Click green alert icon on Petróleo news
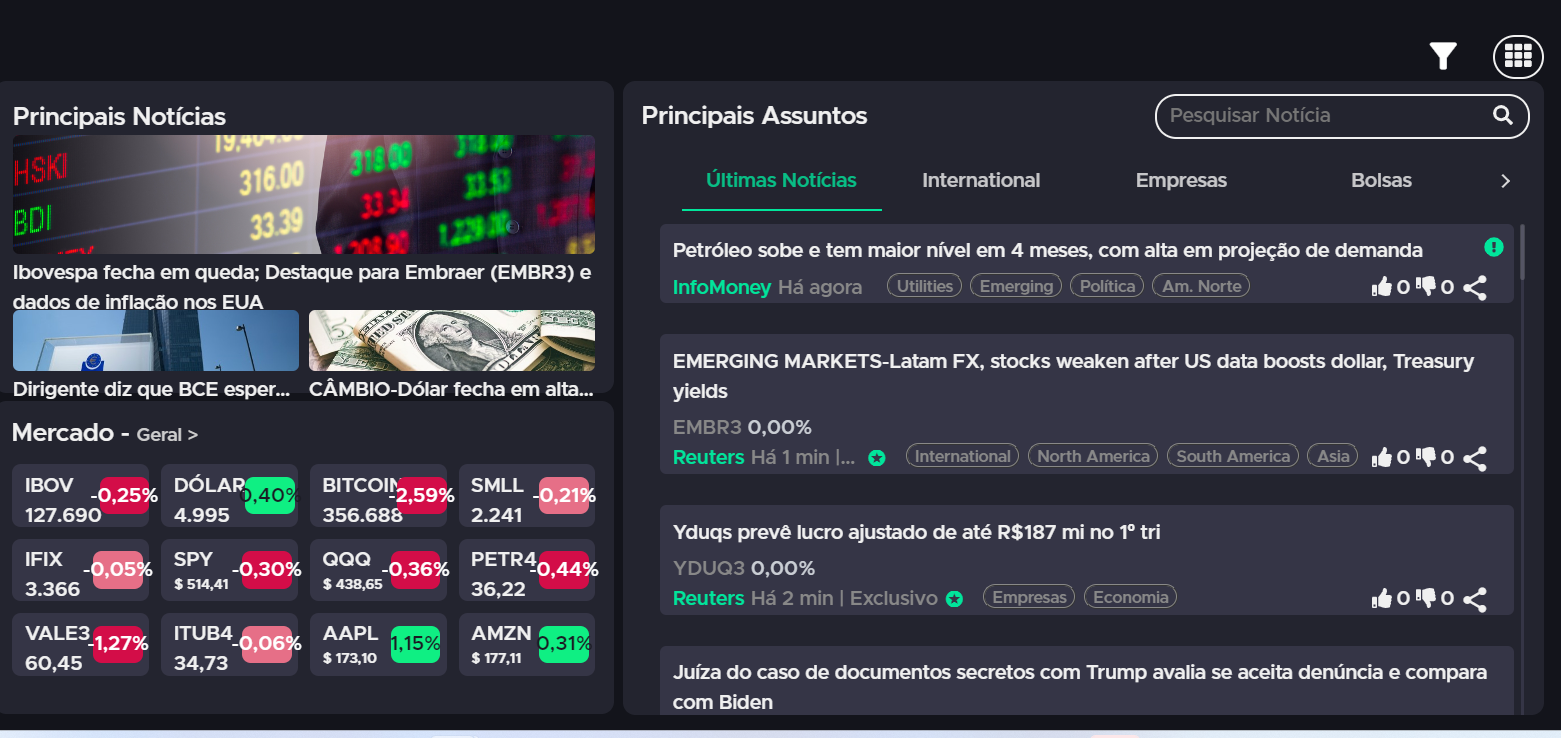 (1493, 246)
